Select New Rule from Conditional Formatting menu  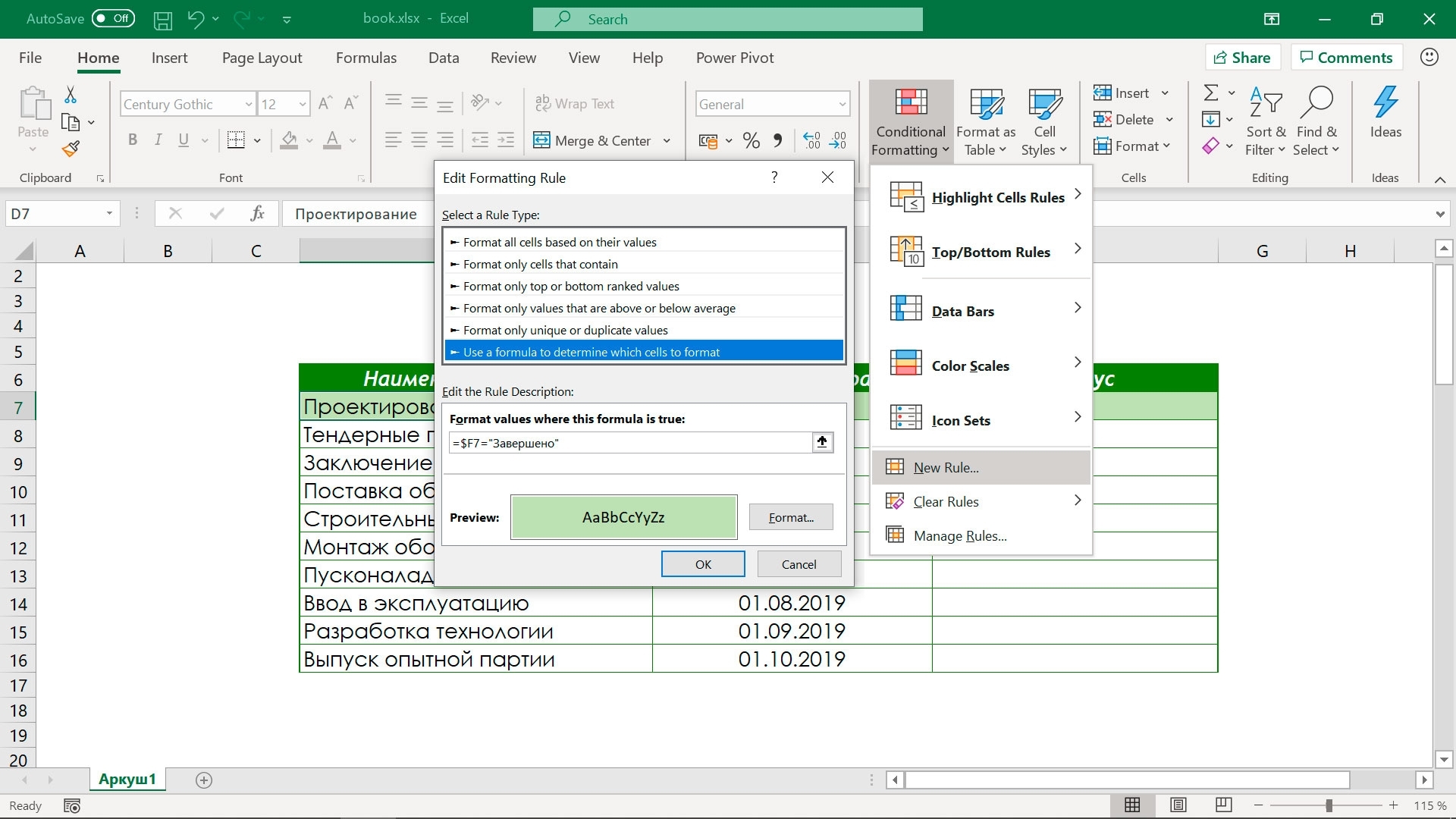[x=945, y=466]
